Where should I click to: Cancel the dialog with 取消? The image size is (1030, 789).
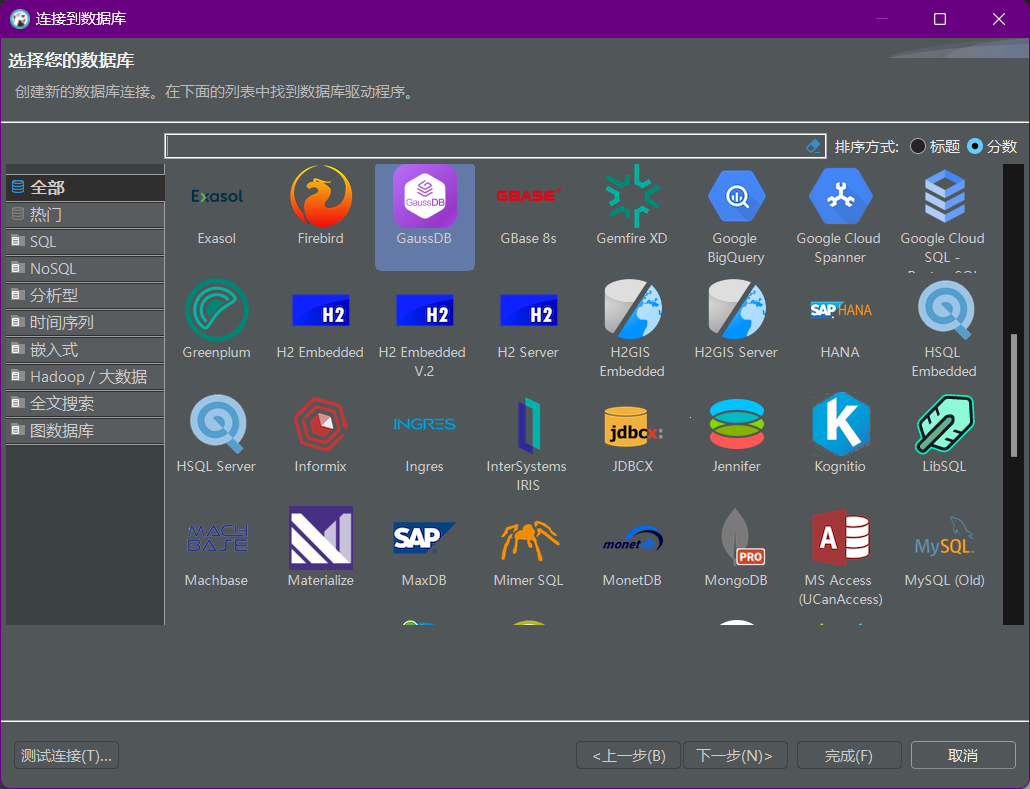tap(963, 755)
